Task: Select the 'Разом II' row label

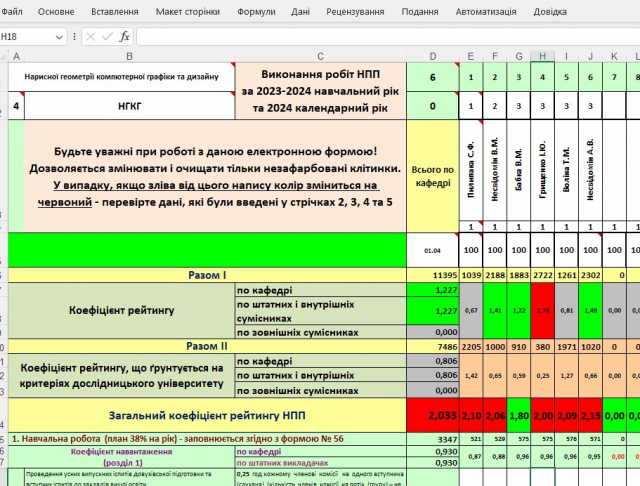Action: (x=207, y=346)
